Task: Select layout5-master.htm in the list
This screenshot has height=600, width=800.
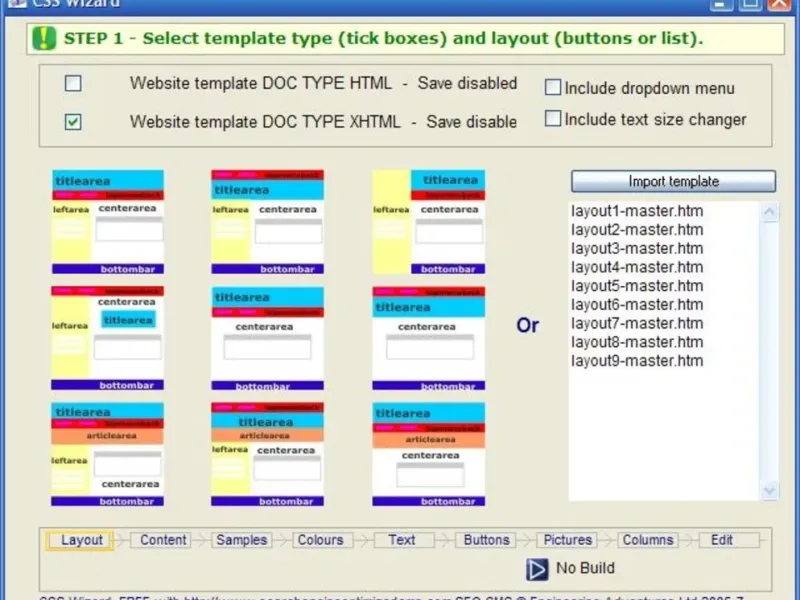Action: 637,286
